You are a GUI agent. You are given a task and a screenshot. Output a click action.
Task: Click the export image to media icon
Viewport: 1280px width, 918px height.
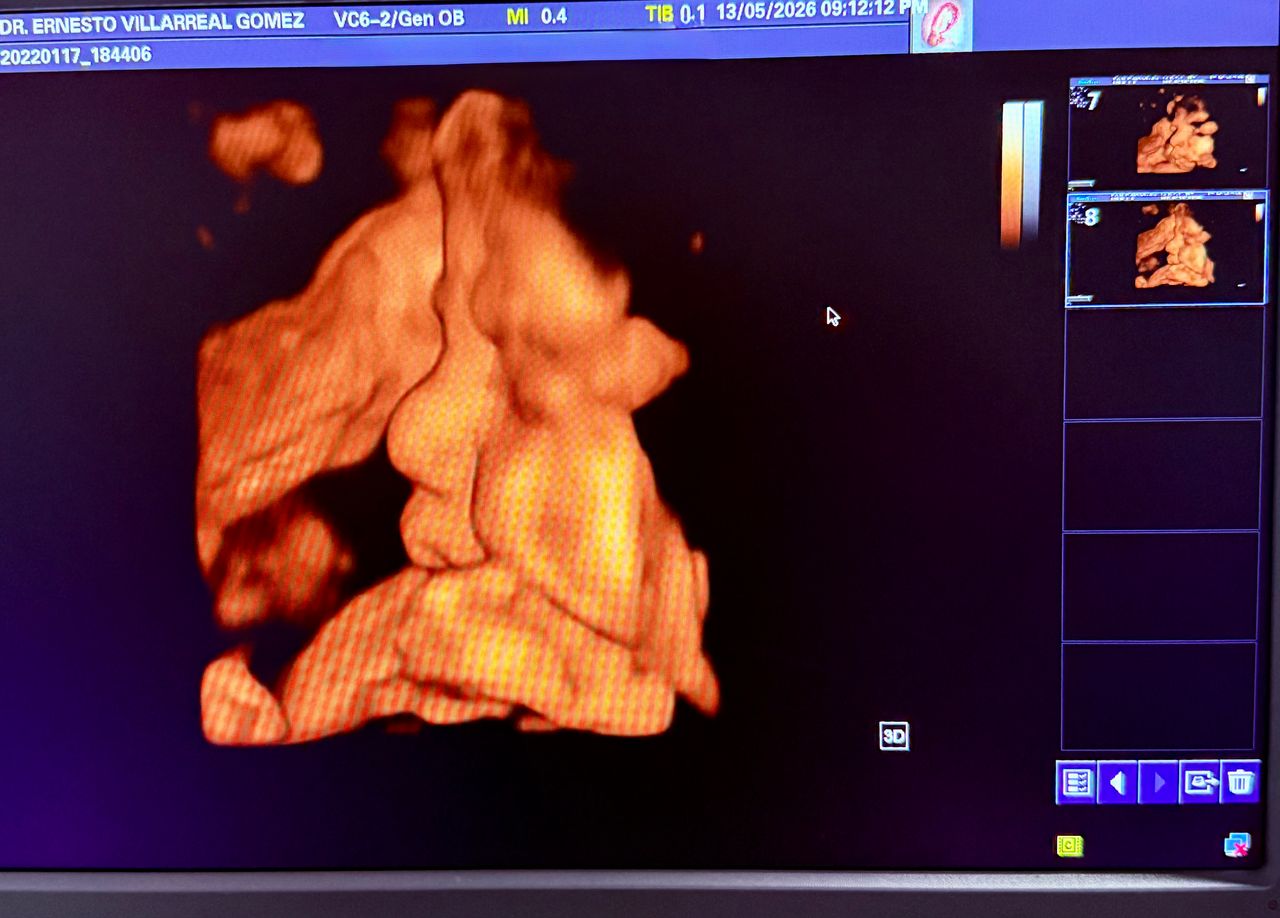pyautogui.click(x=1199, y=782)
